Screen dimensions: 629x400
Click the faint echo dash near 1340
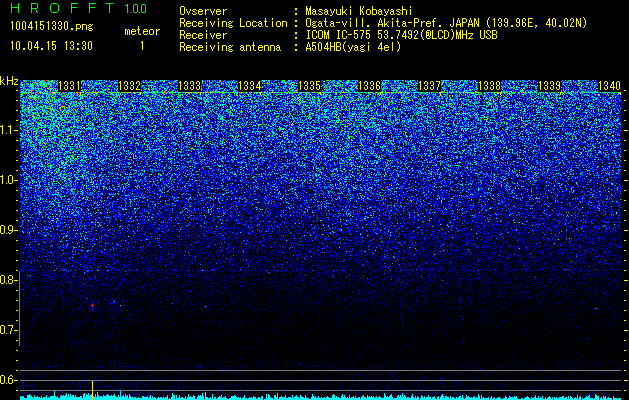(x=596, y=309)
